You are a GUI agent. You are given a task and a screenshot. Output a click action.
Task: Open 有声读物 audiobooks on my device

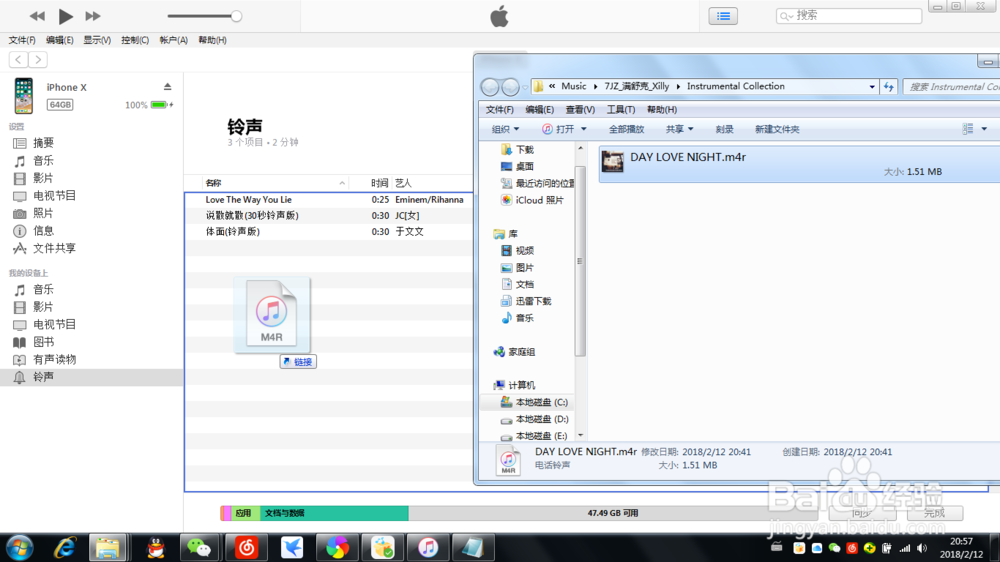[x=54, y=359]
